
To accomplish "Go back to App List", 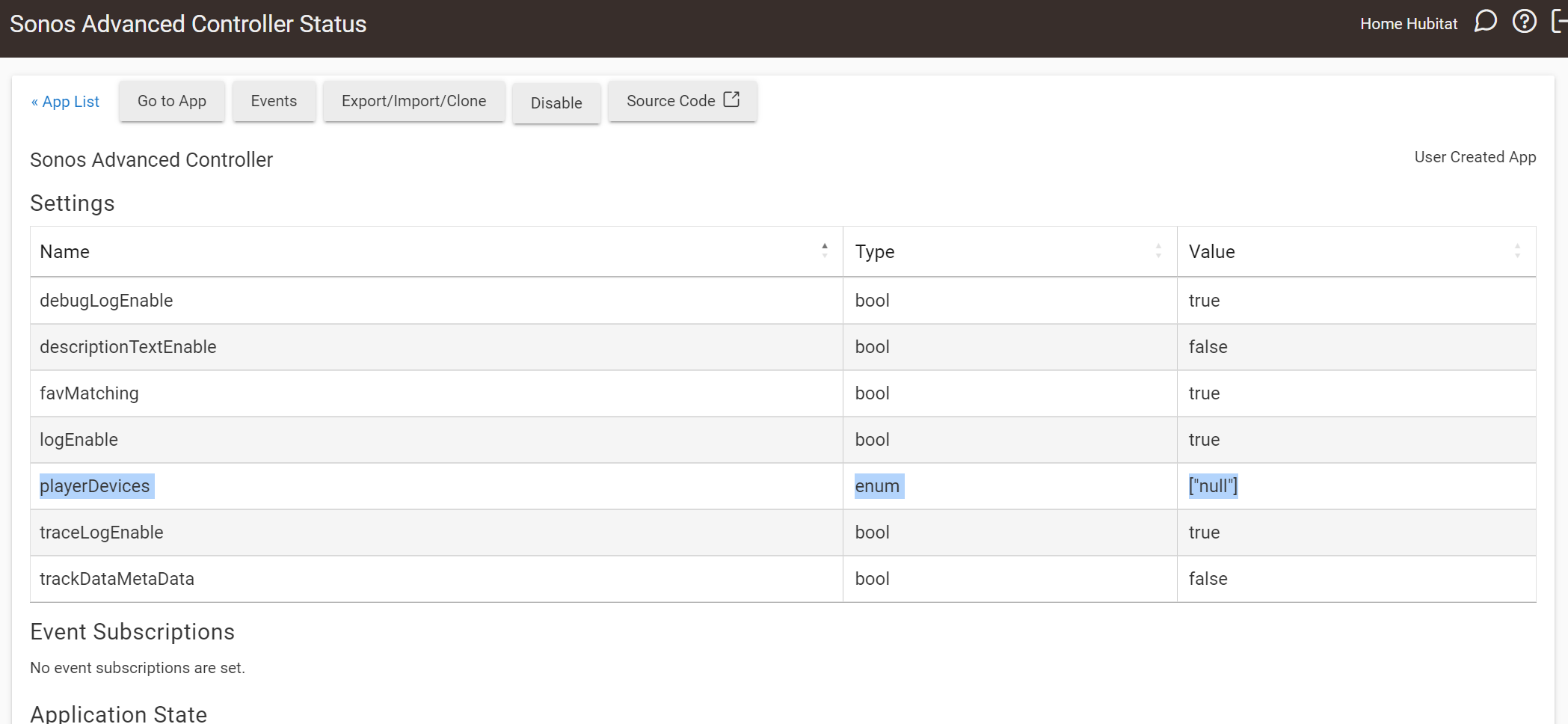I will coord(65,102).
